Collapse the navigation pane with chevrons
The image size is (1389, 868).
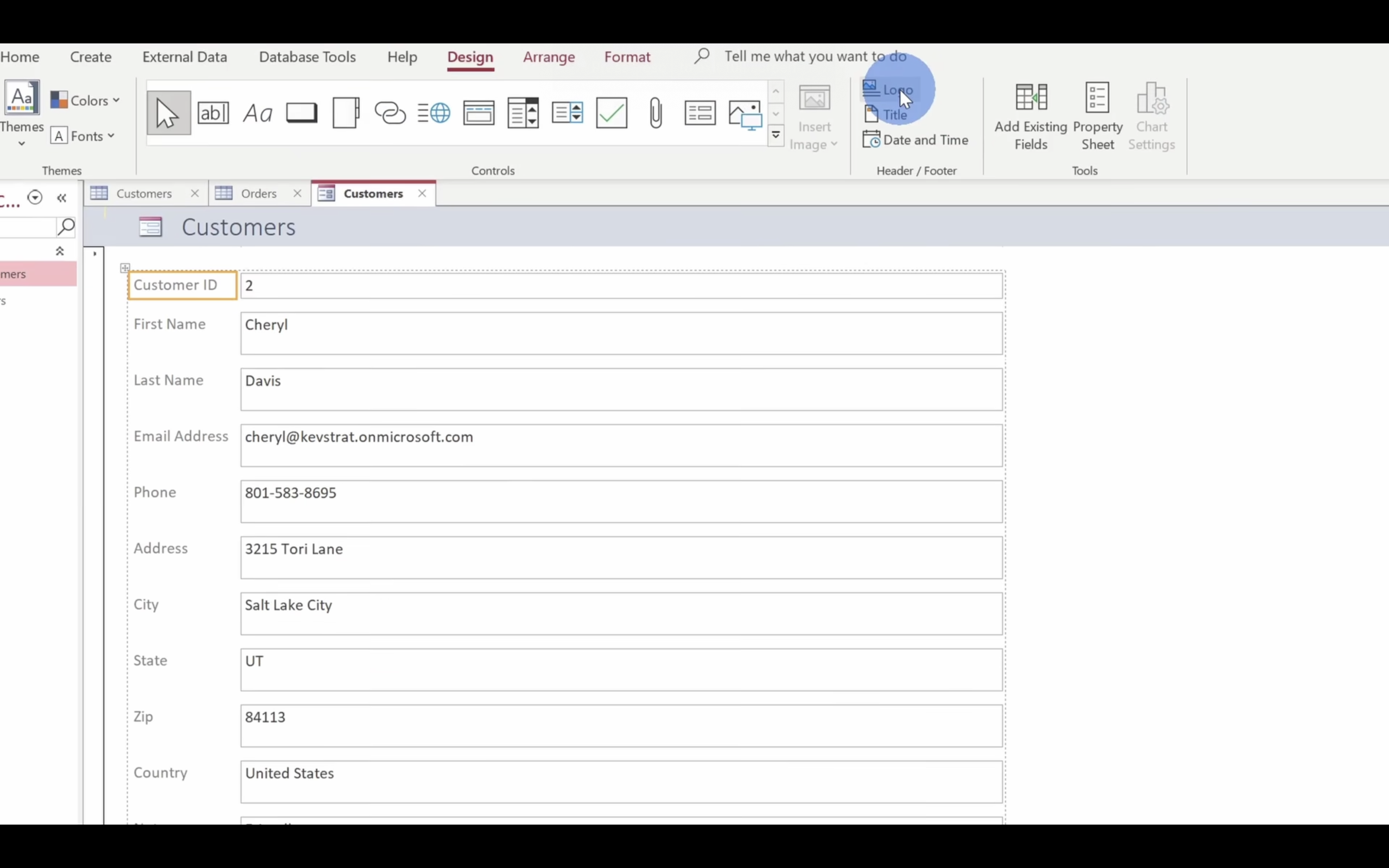click(62, 198)
